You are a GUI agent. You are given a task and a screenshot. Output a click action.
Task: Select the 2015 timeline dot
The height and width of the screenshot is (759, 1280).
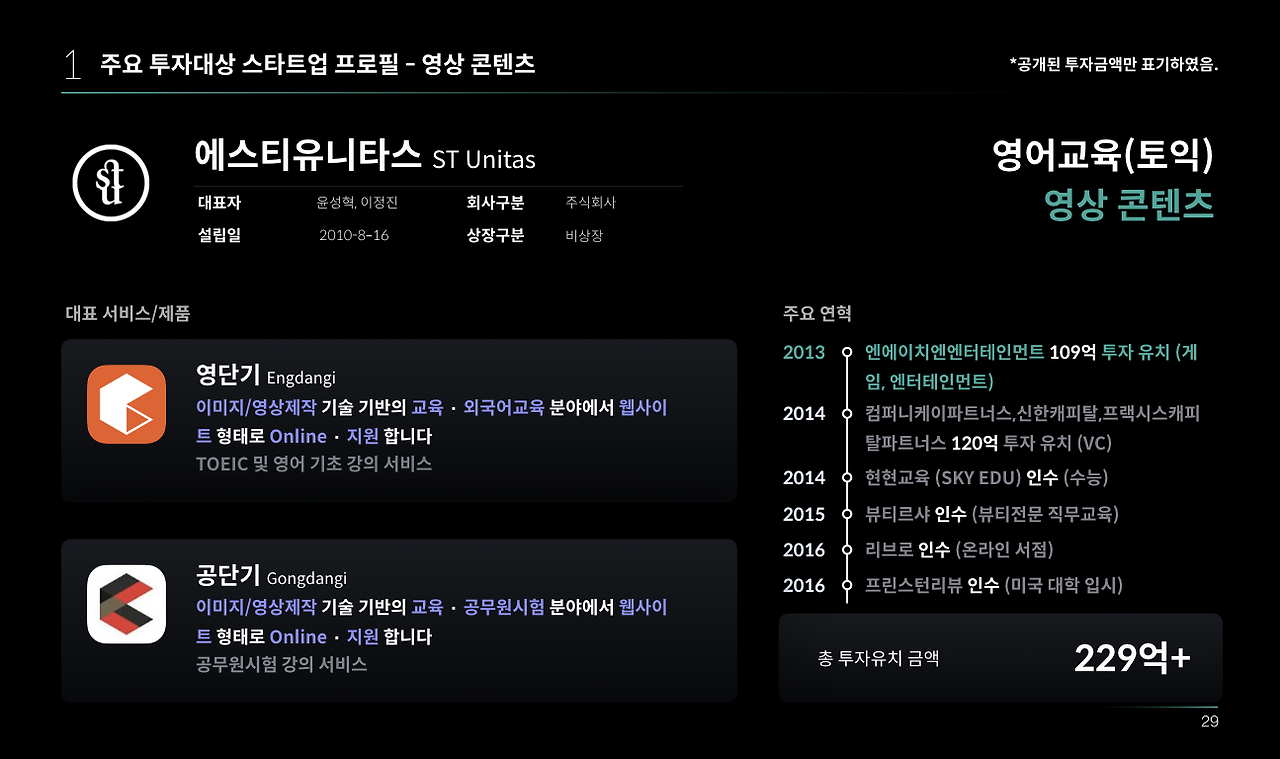(847, 514)
